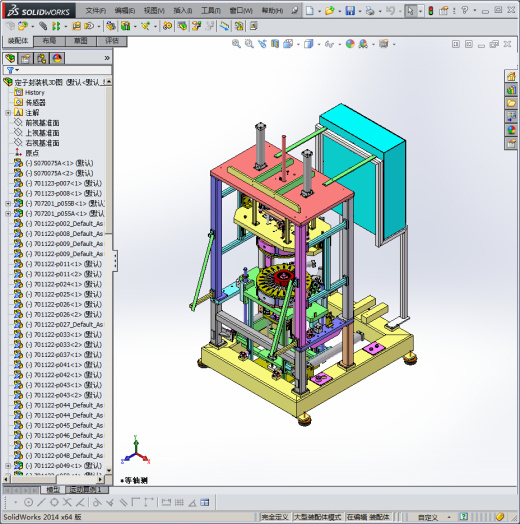Expand the 701122-p049<1> subassembly node

coord(8,466)
